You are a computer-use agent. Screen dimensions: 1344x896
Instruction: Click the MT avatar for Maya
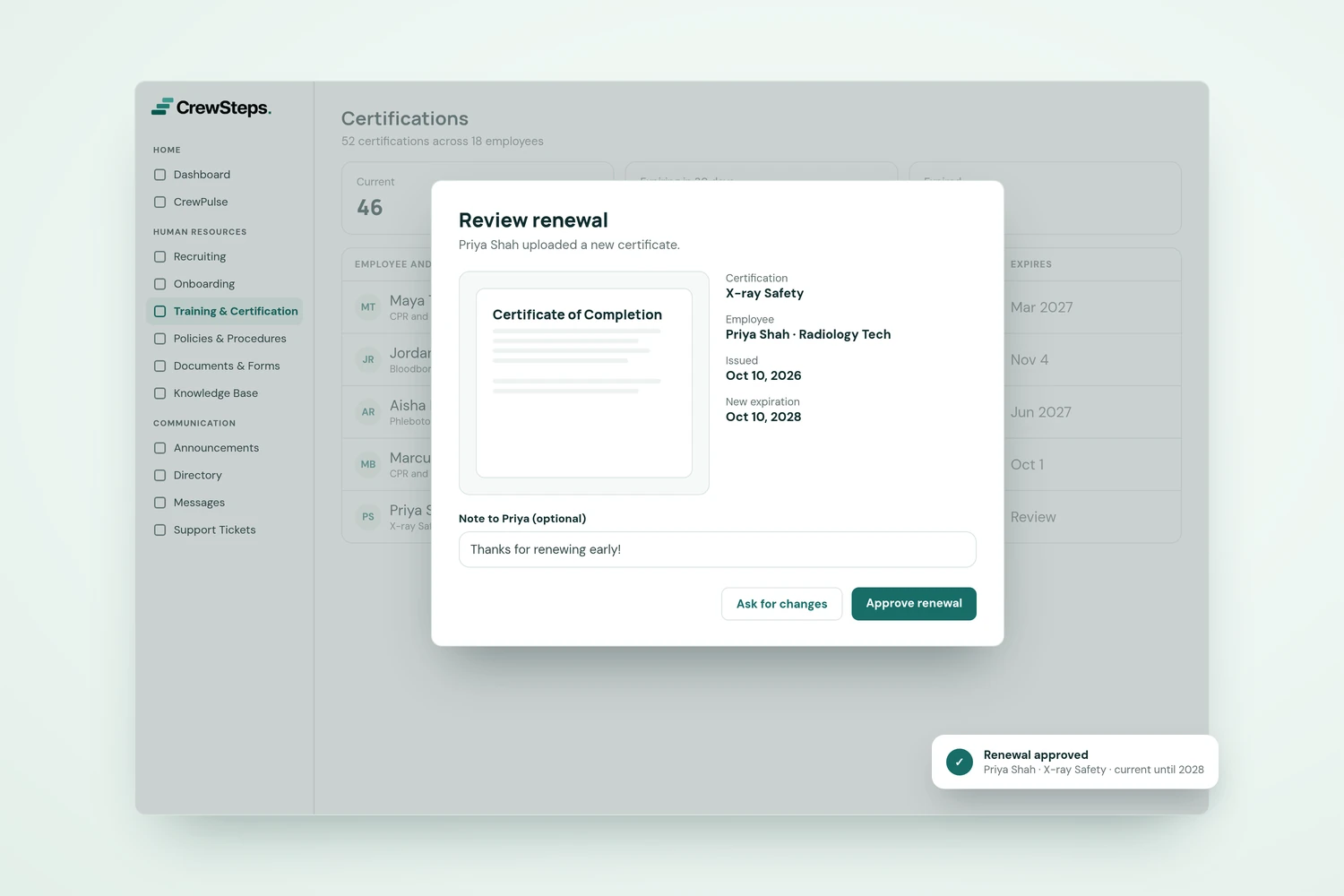click(368, 307)
